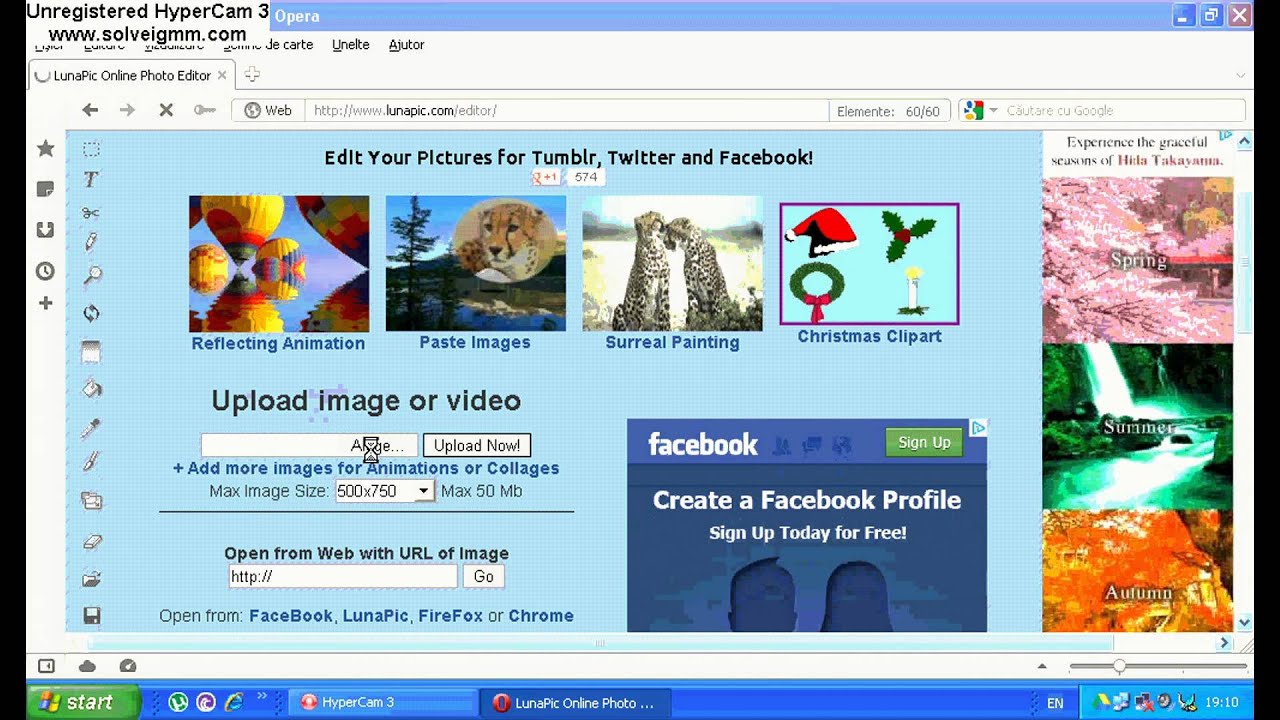
Task: Click Add more images for Animations link
Action: coord(366,468)
